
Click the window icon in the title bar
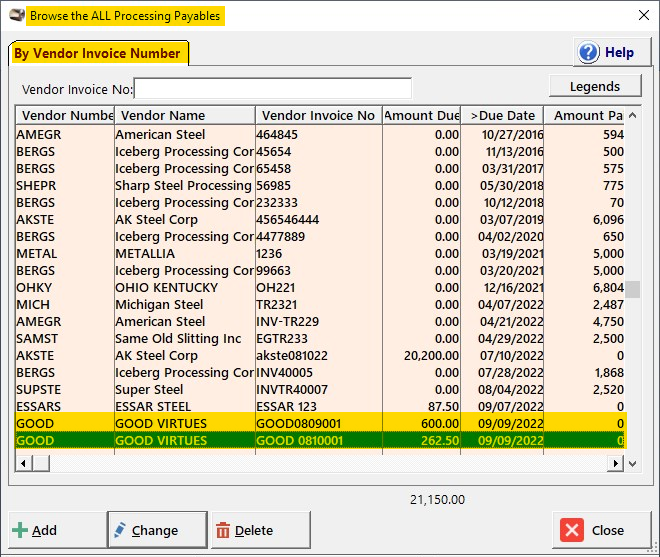[x=17, y=16]
